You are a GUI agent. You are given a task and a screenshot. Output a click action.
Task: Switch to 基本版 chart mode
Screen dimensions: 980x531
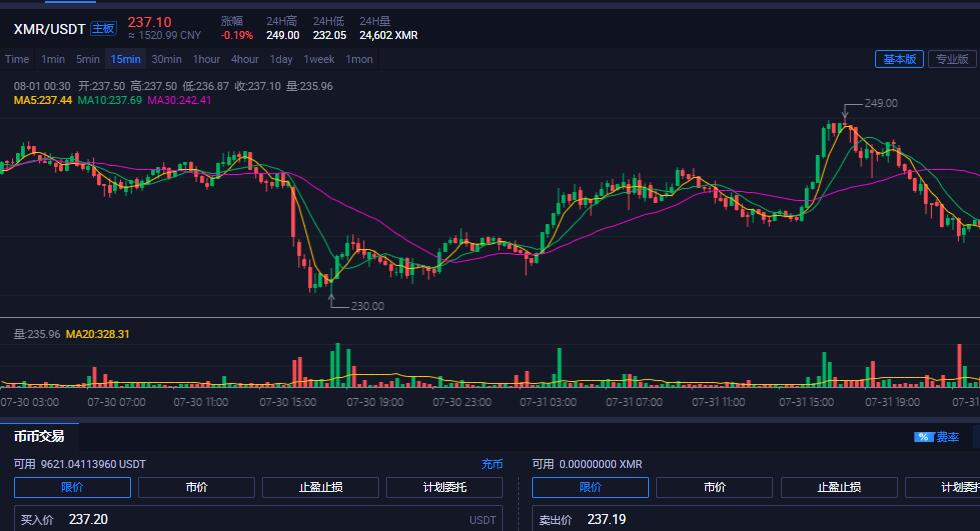pyautogui.click(x=898, y=59)
